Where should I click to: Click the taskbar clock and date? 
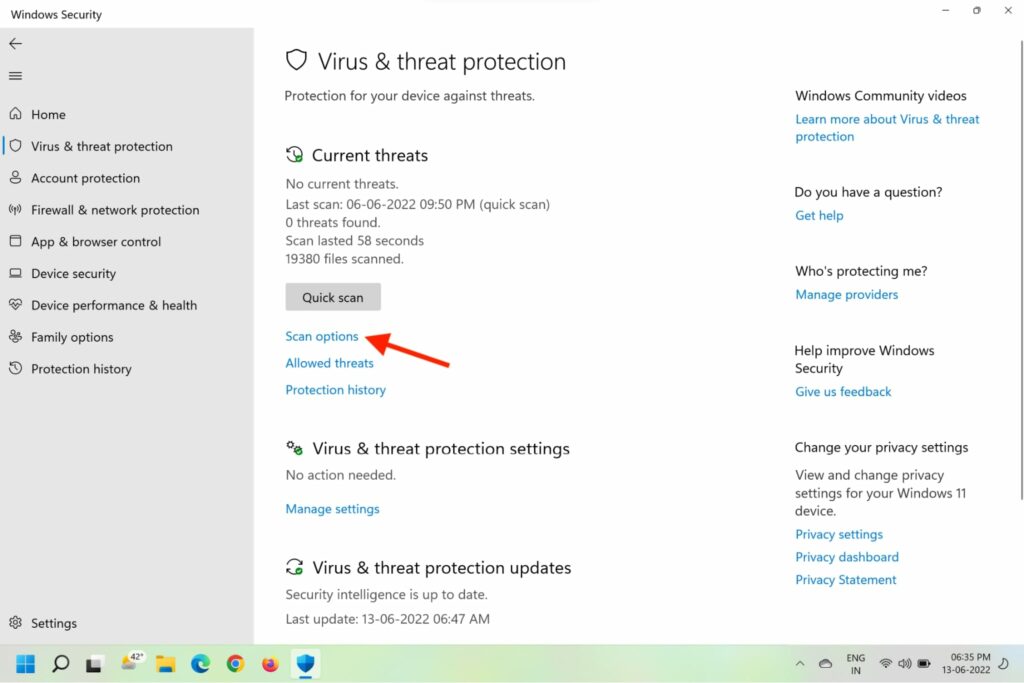coord(970,663)
